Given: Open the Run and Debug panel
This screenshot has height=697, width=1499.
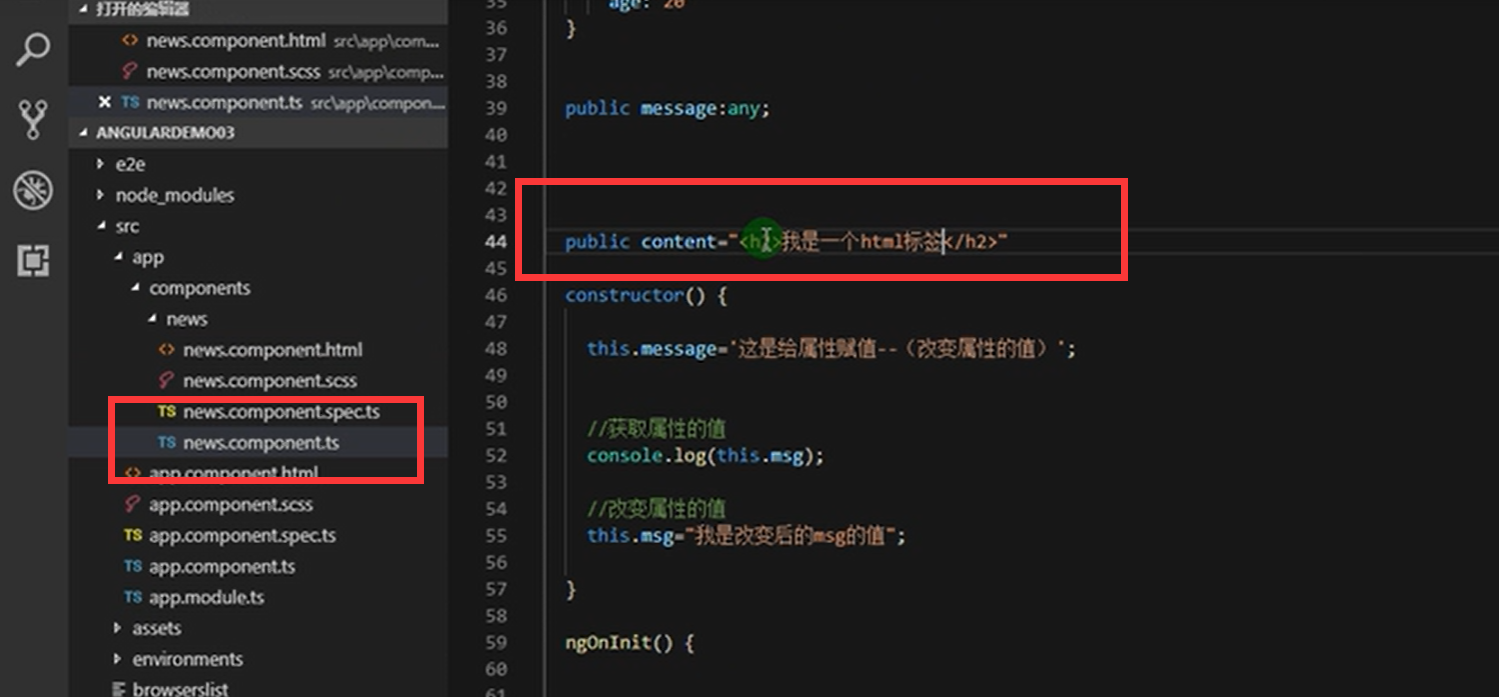Looking at the screenshot, I should click(x=31, y=190).
